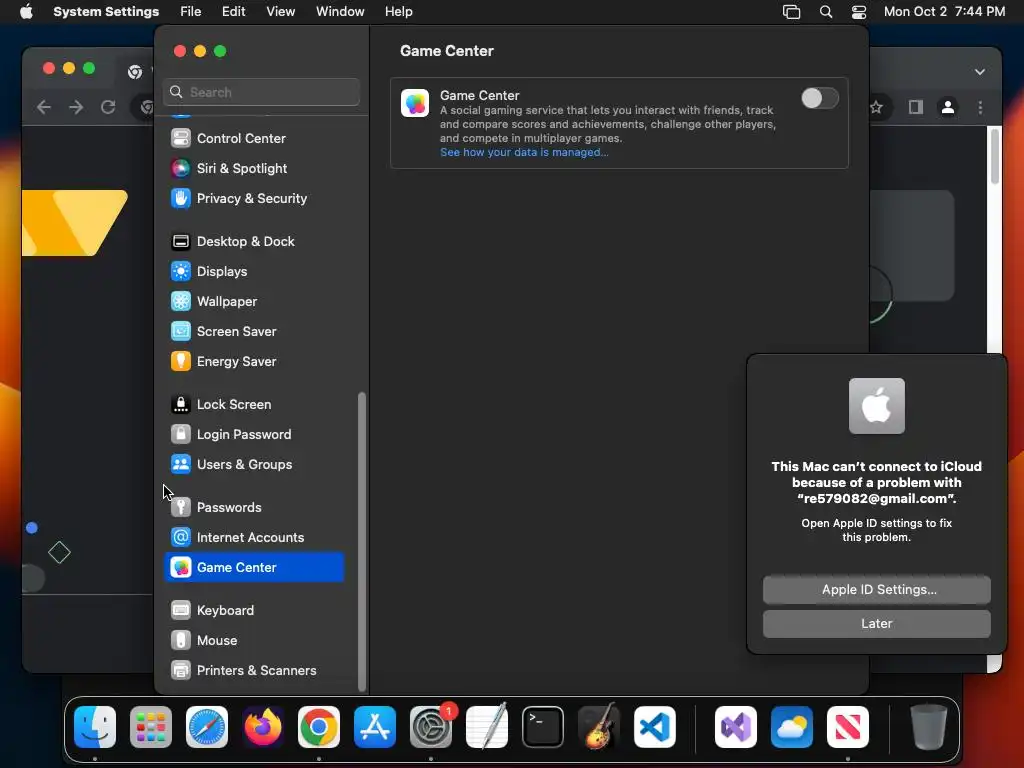Screen dimensions: 1024x768
Task: Open Chrome profile avatar menu
Action: 948,107
